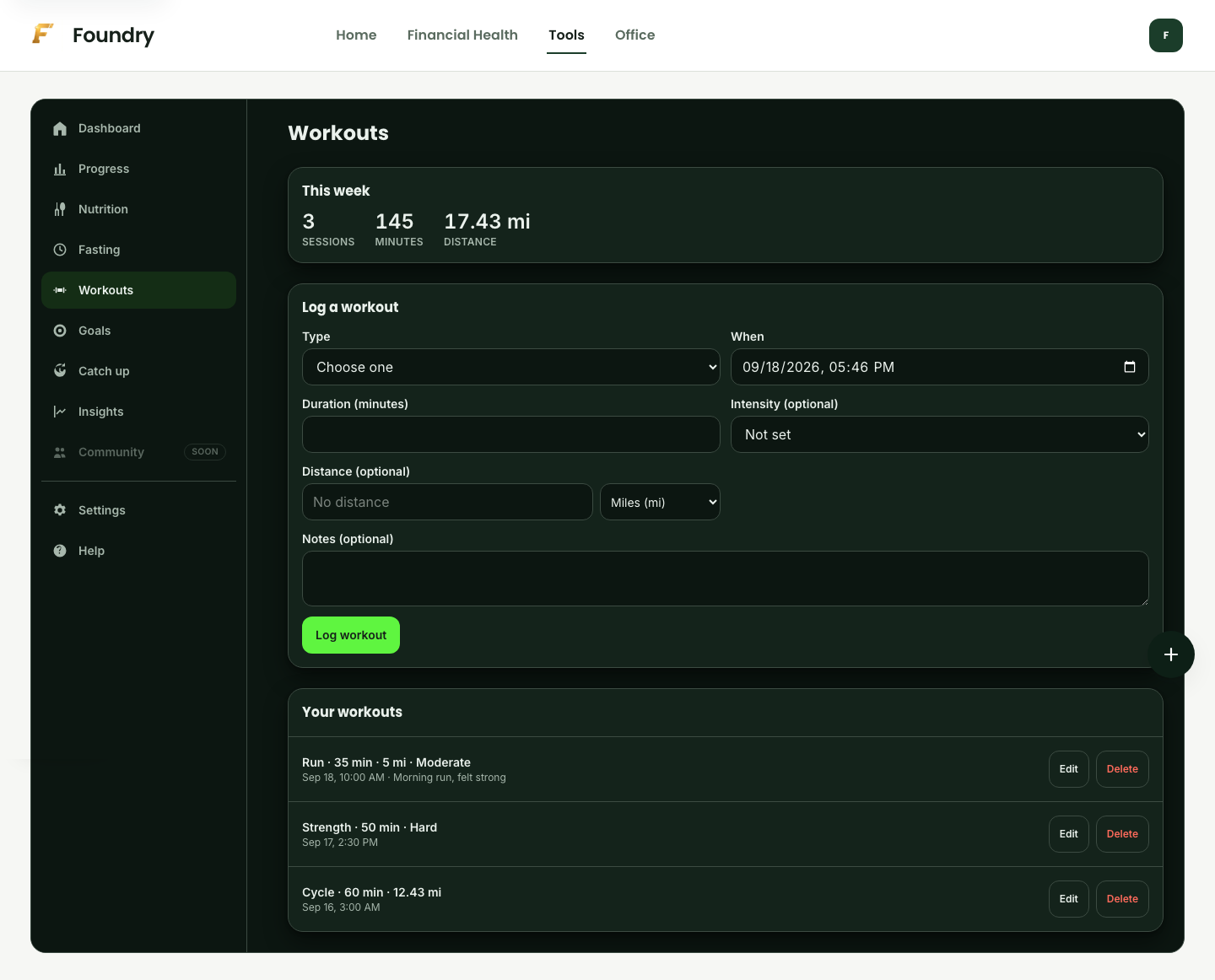Open the Miles (mi) unit dropdown
Screen dimensions: 1215x980
coord(660,502)
